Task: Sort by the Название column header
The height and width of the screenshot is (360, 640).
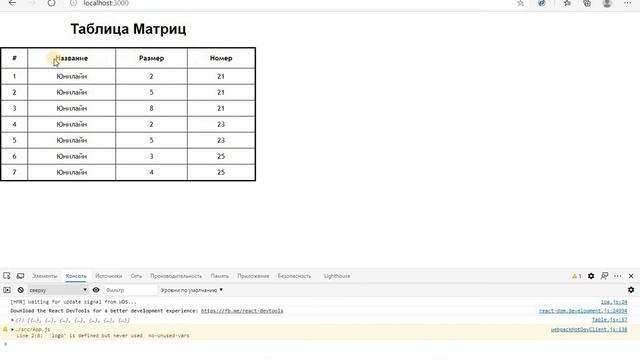Action: 72,58
